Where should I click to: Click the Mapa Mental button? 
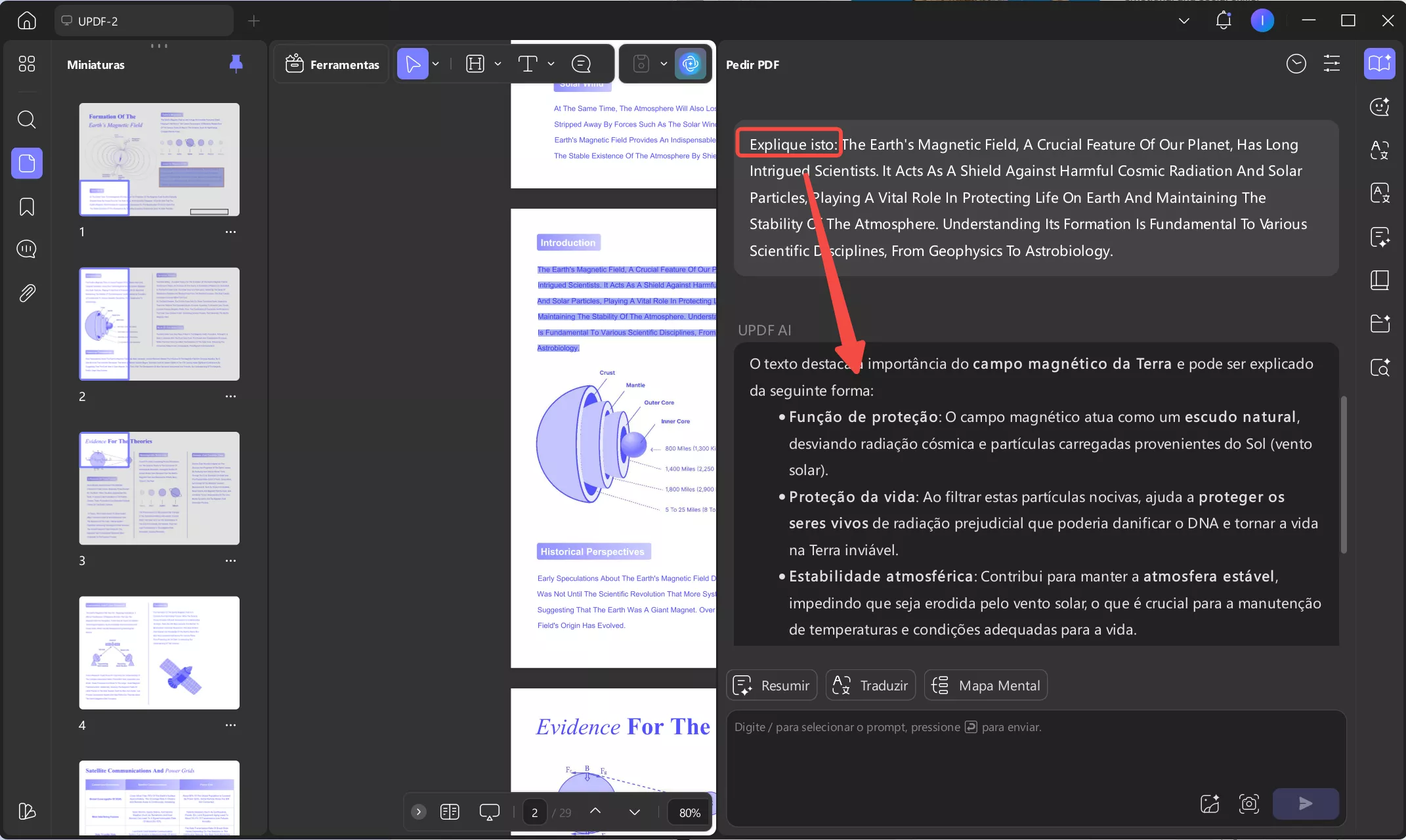click(x=985, y=684)
